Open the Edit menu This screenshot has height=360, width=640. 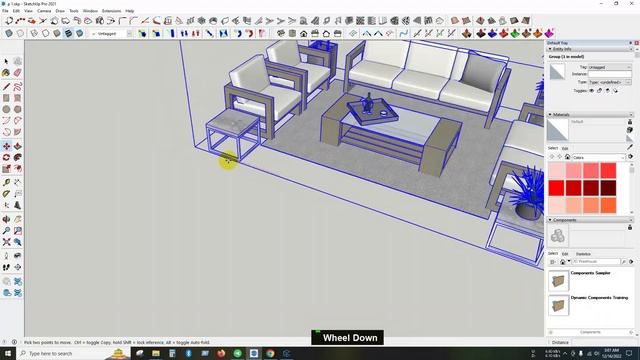16,11
